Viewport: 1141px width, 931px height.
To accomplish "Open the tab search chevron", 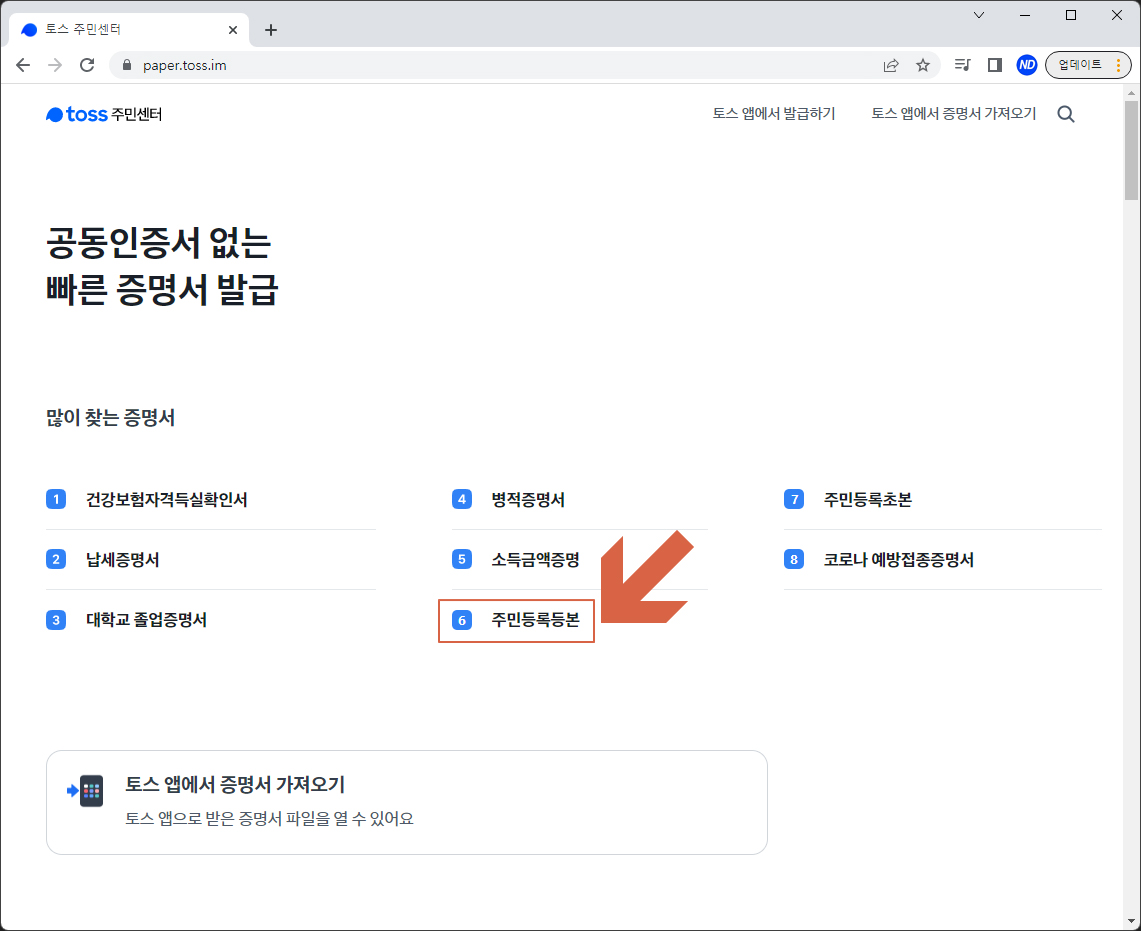I will (x=979, y=15).
